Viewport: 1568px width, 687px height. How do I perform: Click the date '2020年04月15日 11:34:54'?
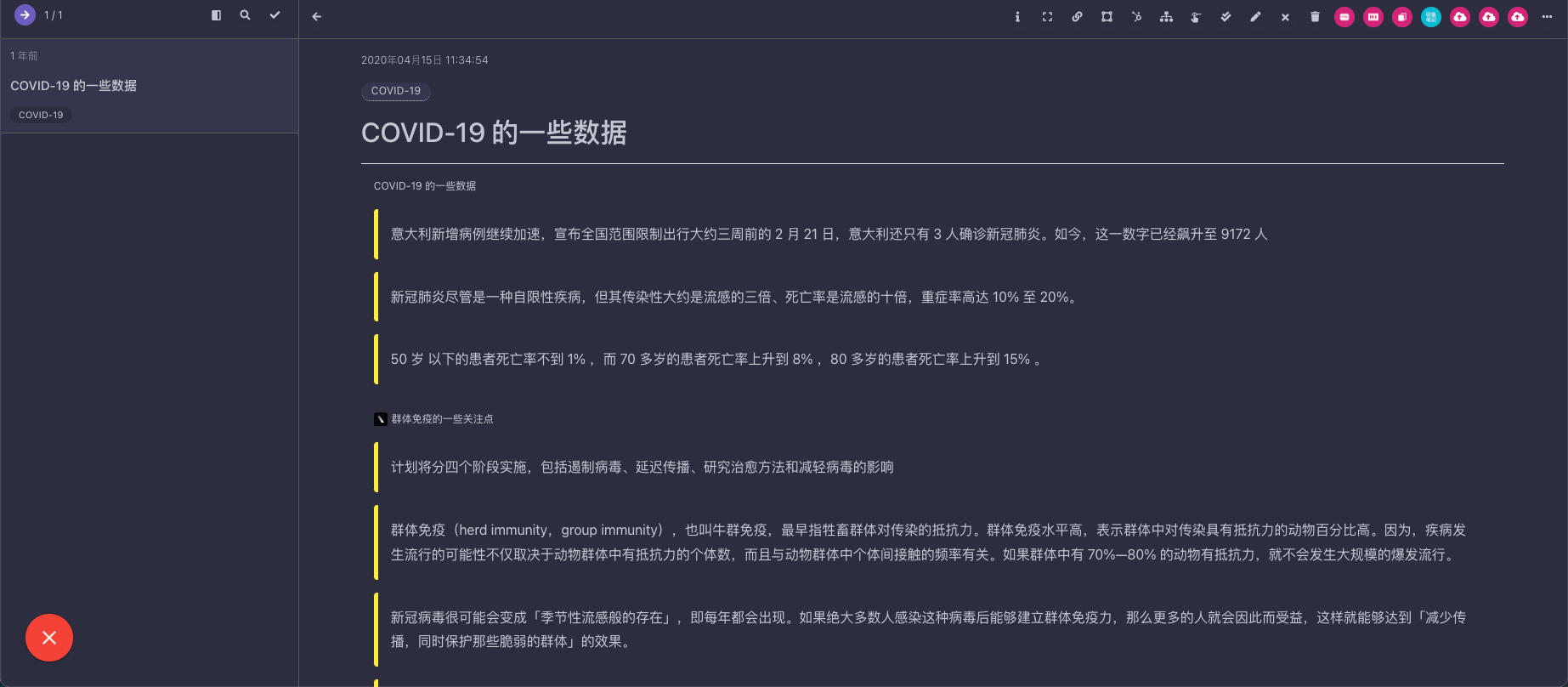[x=425, y=60]
